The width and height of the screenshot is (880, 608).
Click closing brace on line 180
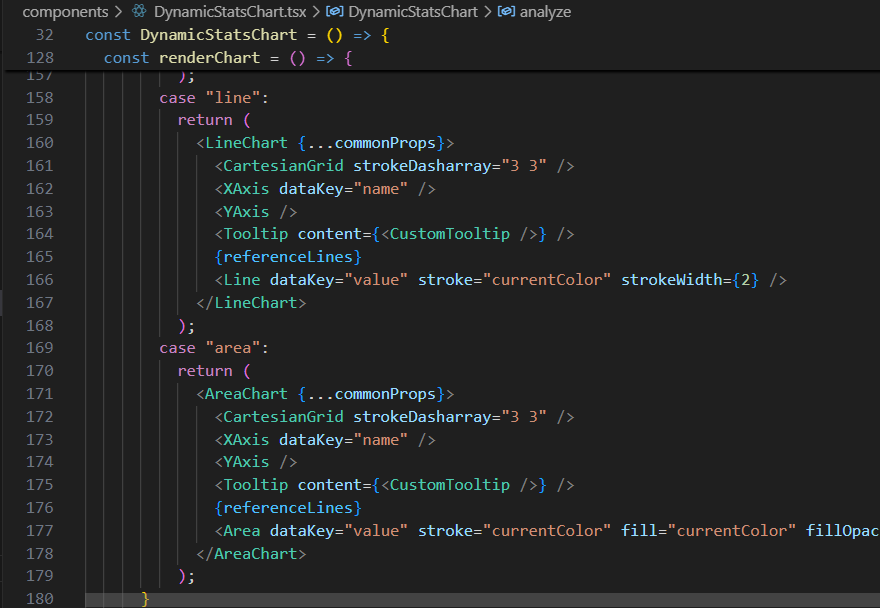pyautogui.click(x=145, y=599)
